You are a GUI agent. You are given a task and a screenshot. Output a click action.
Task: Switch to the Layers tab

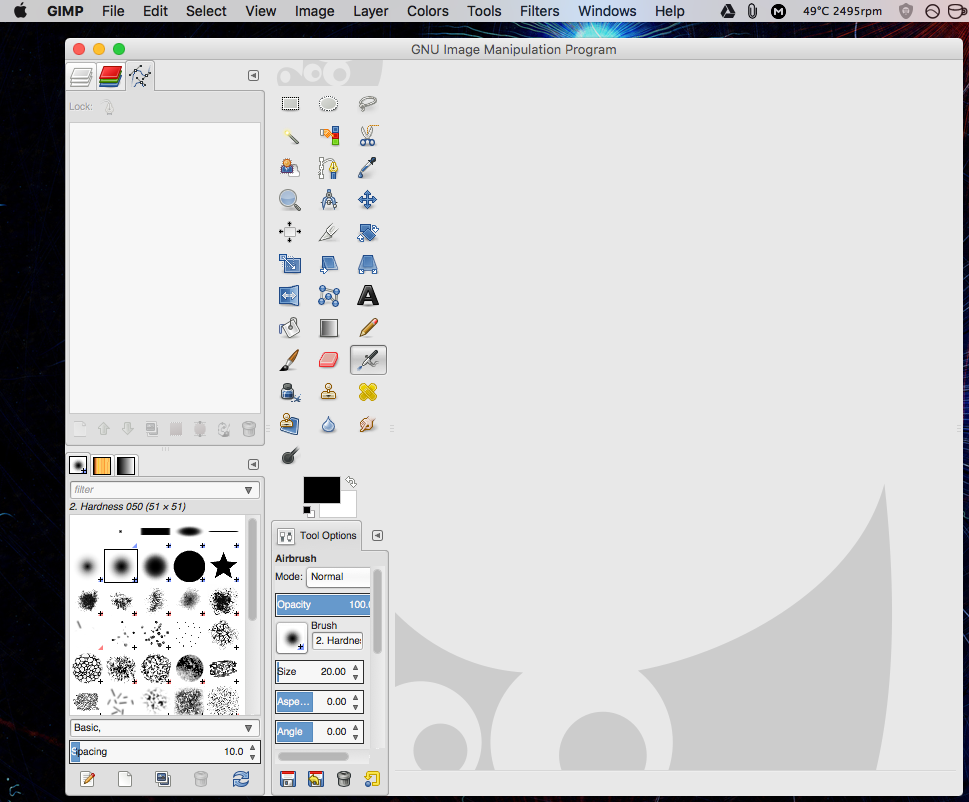click(x=81, y=76)
